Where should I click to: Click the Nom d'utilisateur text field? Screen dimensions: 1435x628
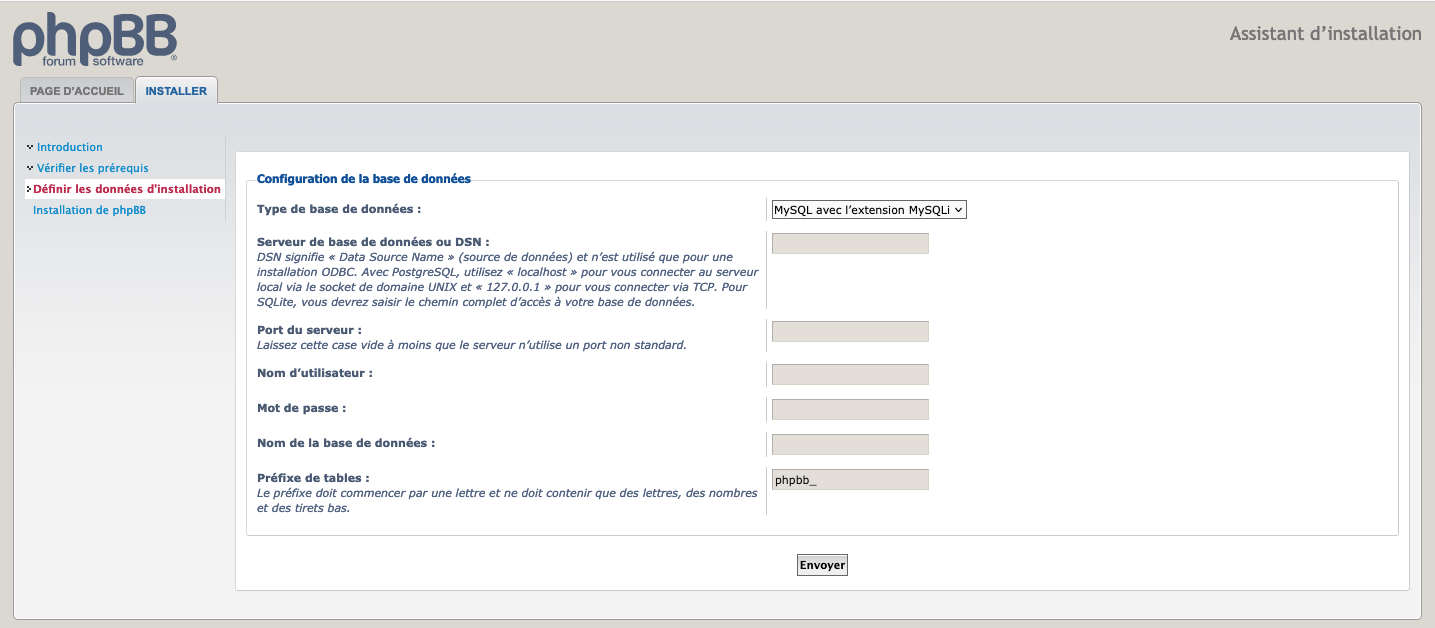(850, 374)
